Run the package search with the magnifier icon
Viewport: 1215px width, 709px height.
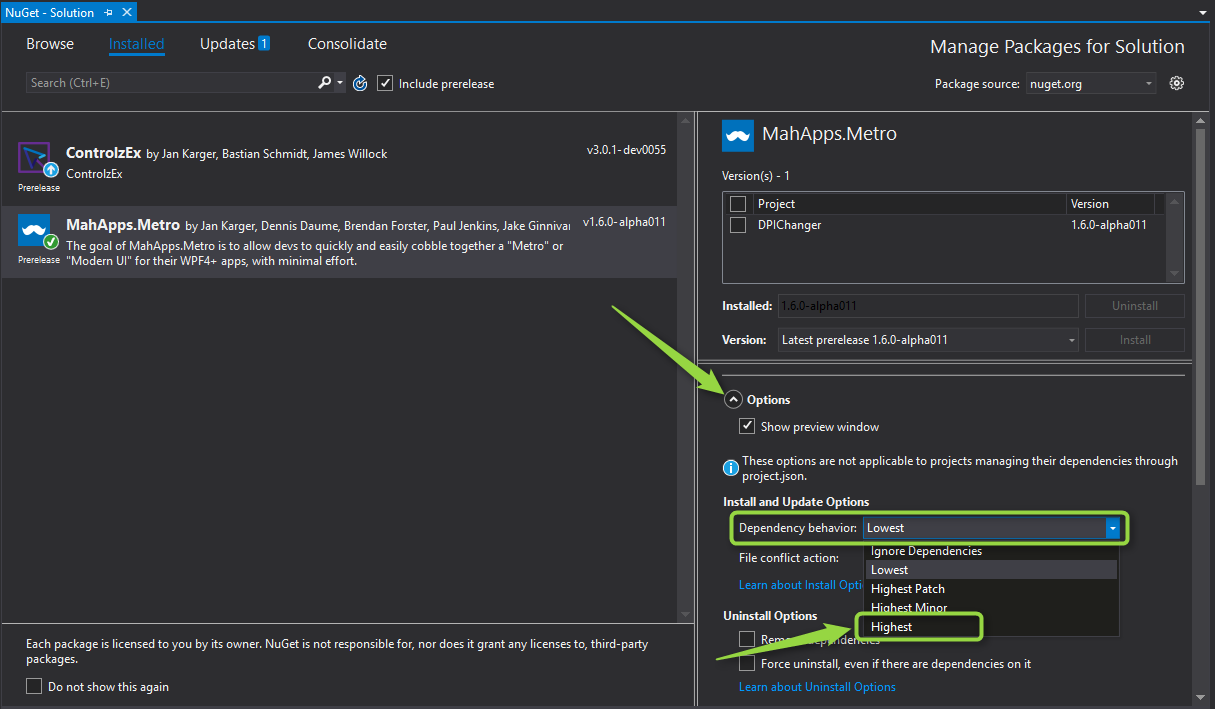(x=324, y=82)
